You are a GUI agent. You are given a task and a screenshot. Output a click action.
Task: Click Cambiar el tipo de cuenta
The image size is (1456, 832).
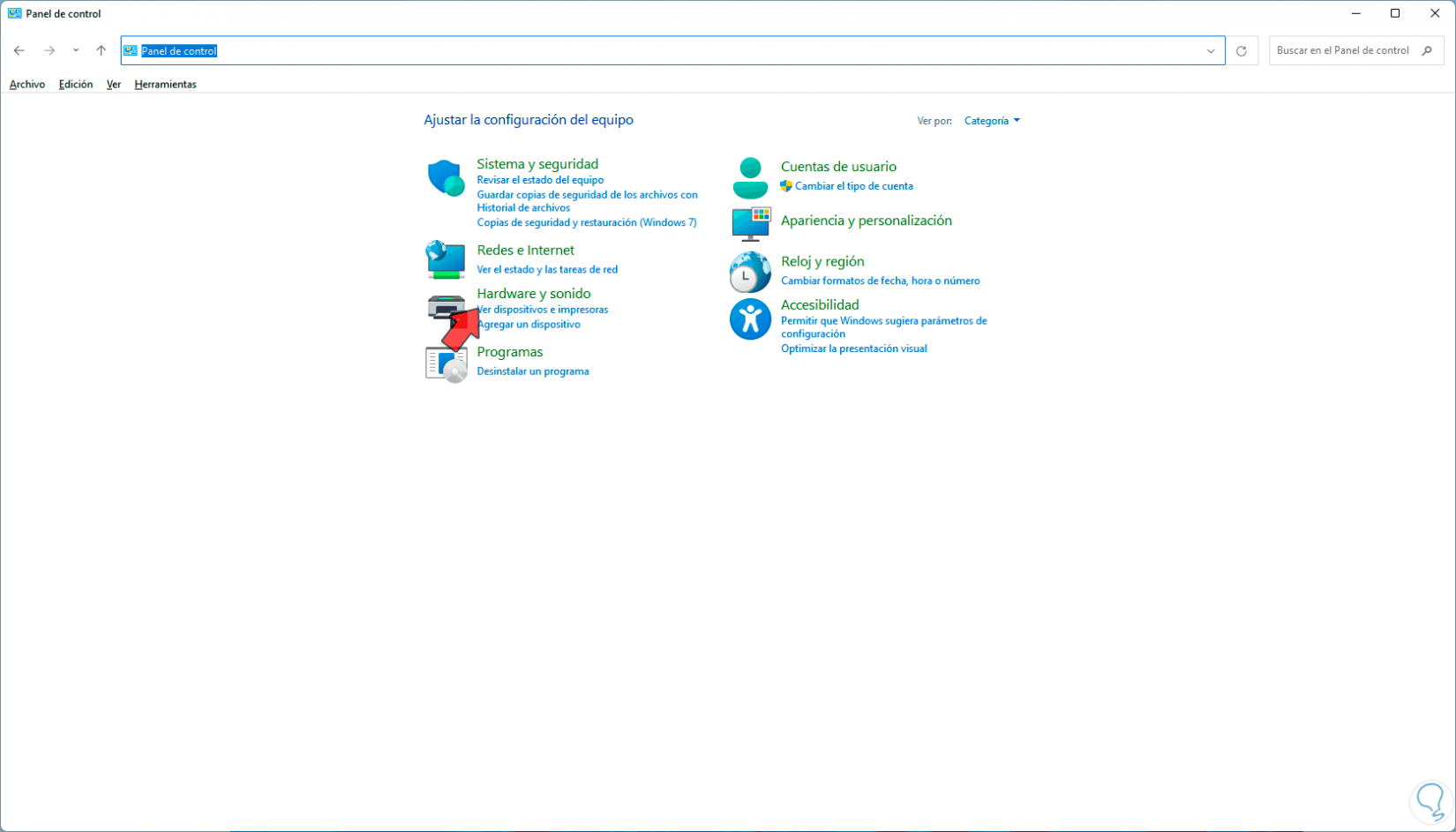(854, 186)
